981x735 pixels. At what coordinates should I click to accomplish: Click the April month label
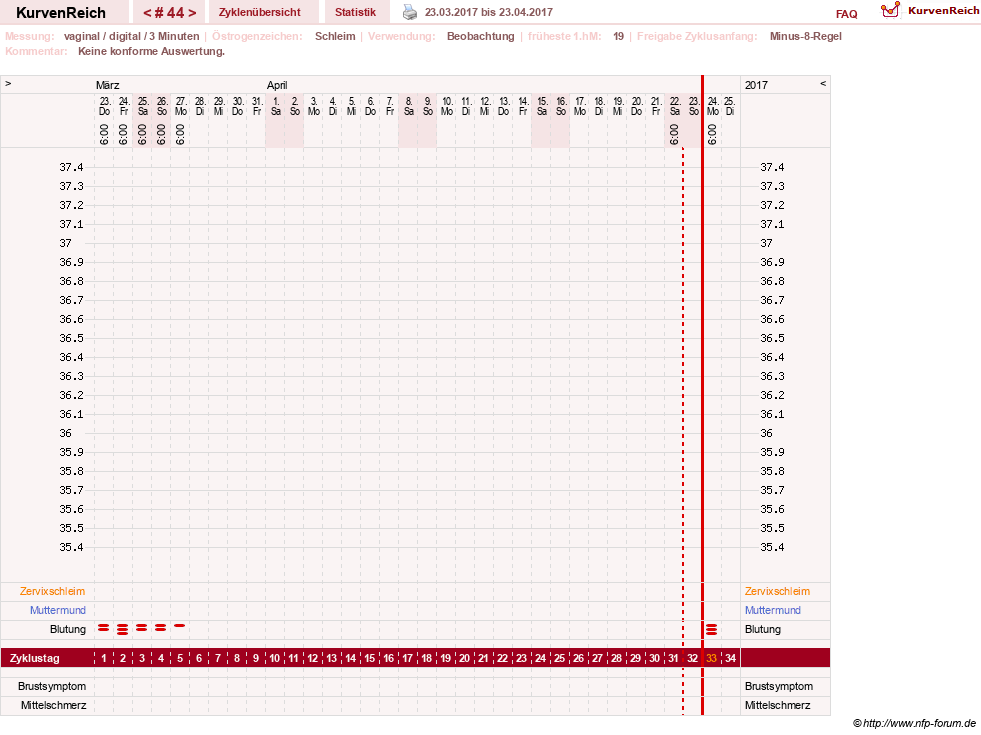click(277, 85)
